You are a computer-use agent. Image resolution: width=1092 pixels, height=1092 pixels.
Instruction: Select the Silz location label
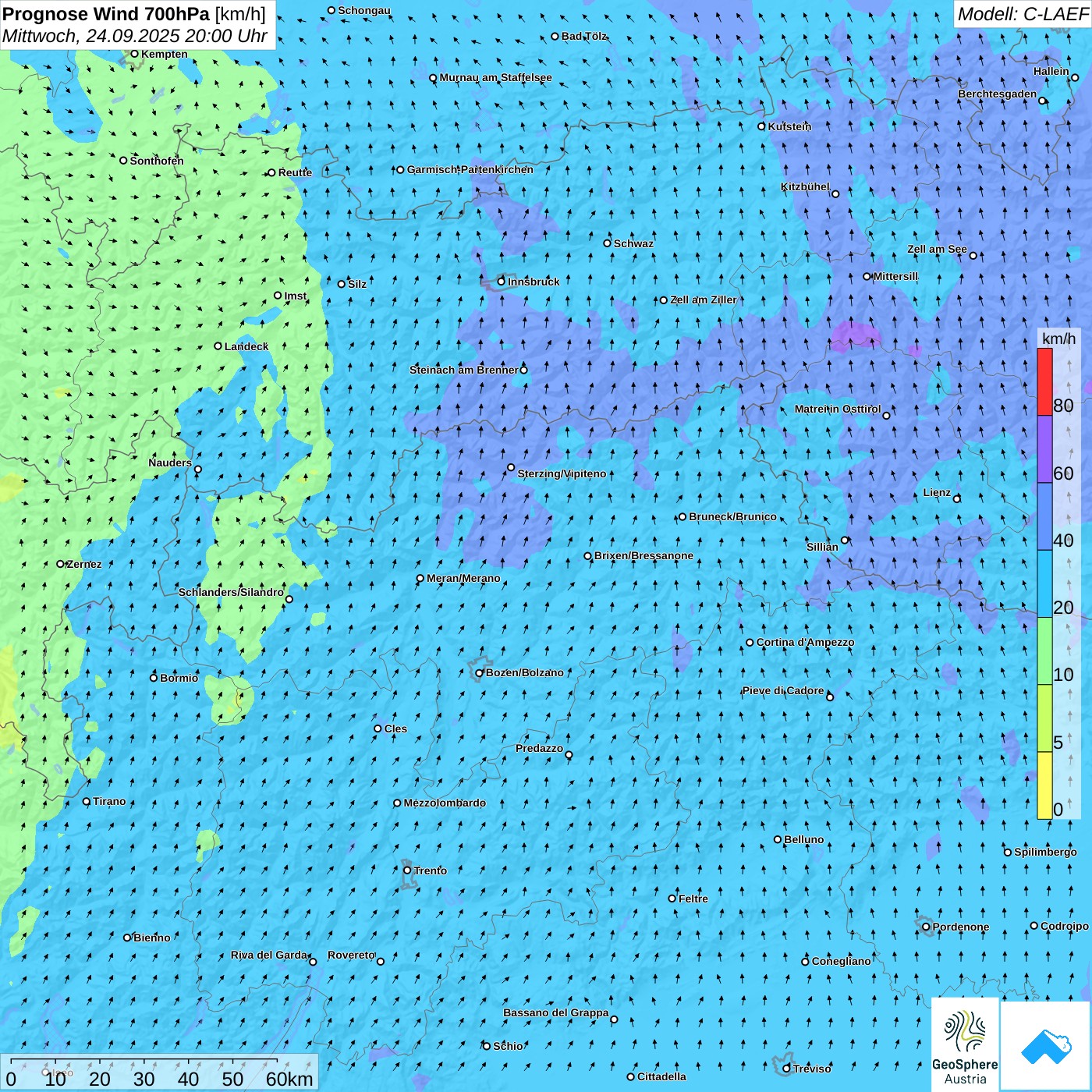(357, 284)
